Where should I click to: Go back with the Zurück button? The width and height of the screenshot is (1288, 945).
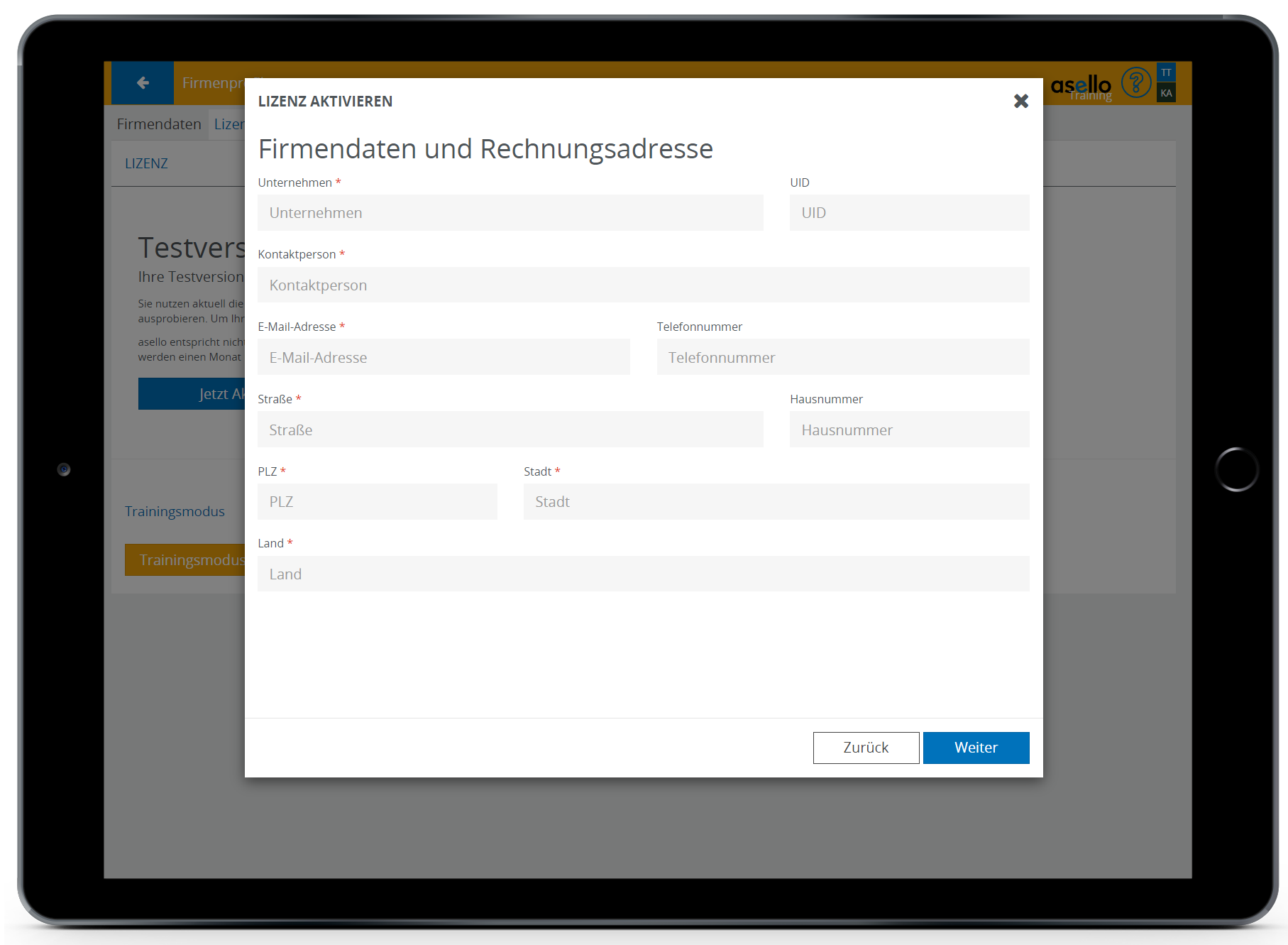click(866, 748)
